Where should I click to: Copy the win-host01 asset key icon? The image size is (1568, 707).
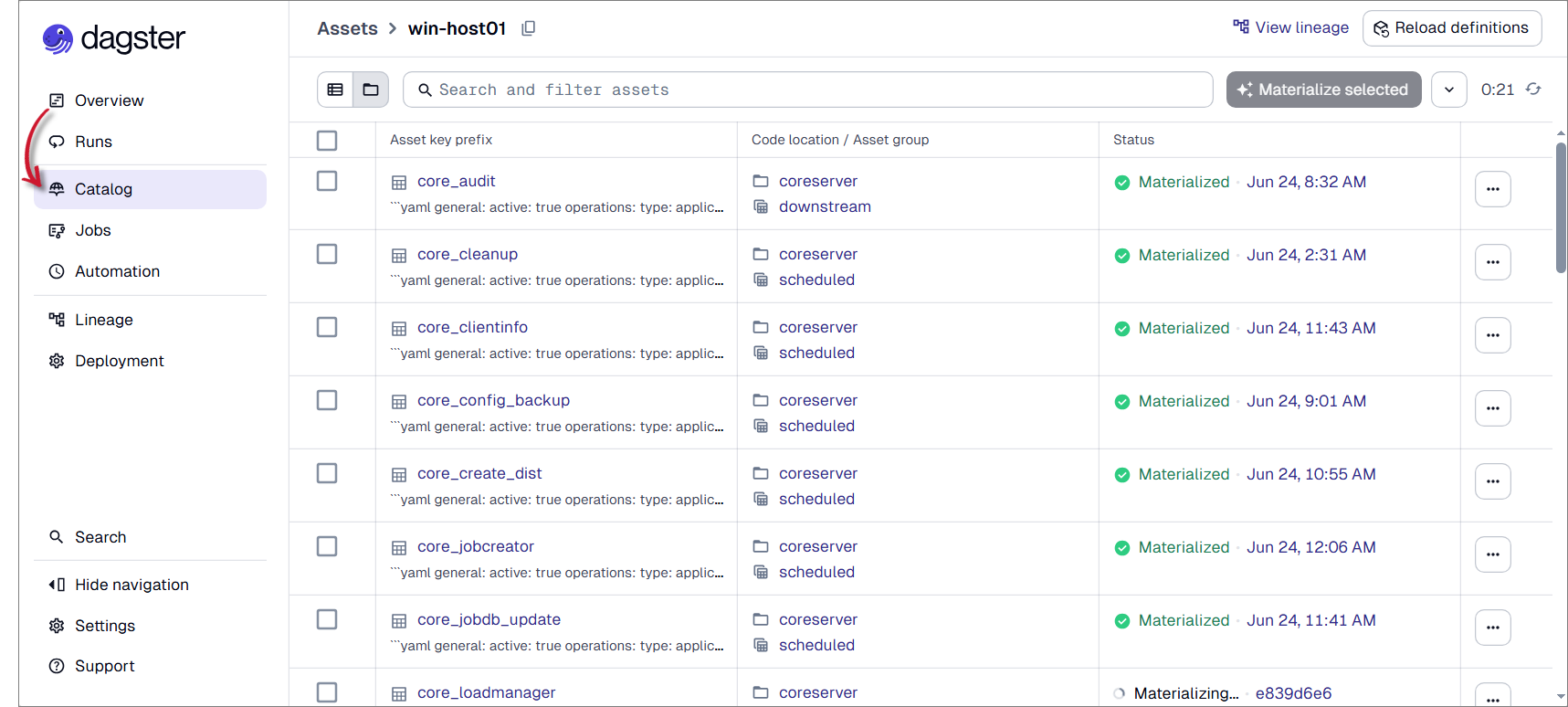[528, 28]
